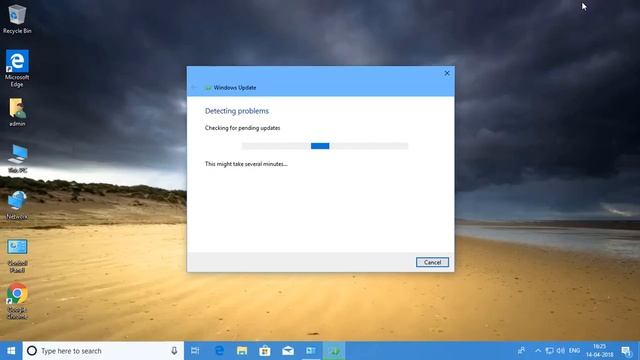Close the Windows Update troubleshooter dialog

tap(447, 73)
